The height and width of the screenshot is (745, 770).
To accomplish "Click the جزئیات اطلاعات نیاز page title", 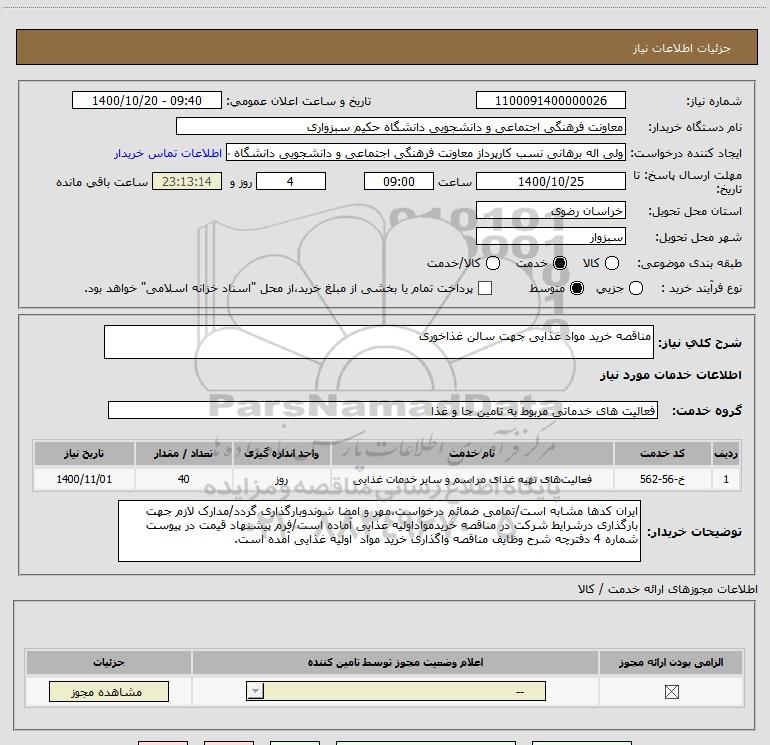I will coord(682,48).
